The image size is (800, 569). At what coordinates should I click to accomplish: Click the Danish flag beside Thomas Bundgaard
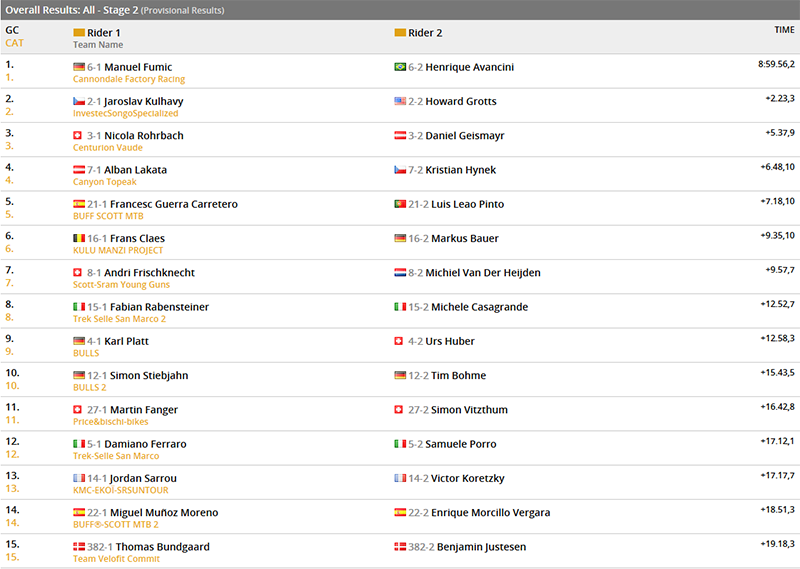click(79, 547)
